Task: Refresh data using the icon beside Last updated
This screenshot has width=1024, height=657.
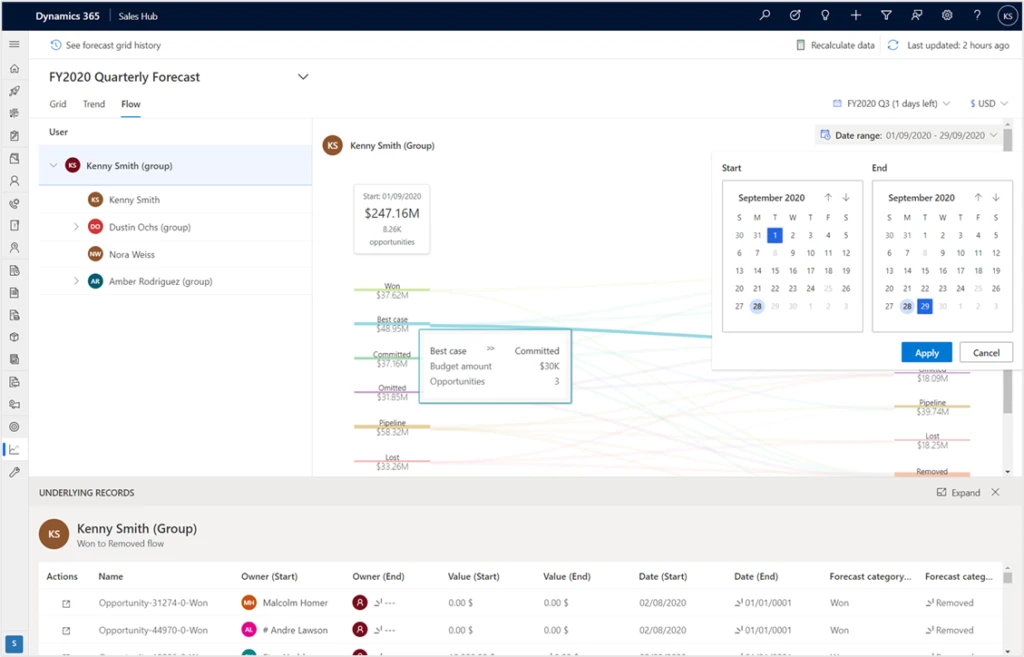Action: coord(893,45)
